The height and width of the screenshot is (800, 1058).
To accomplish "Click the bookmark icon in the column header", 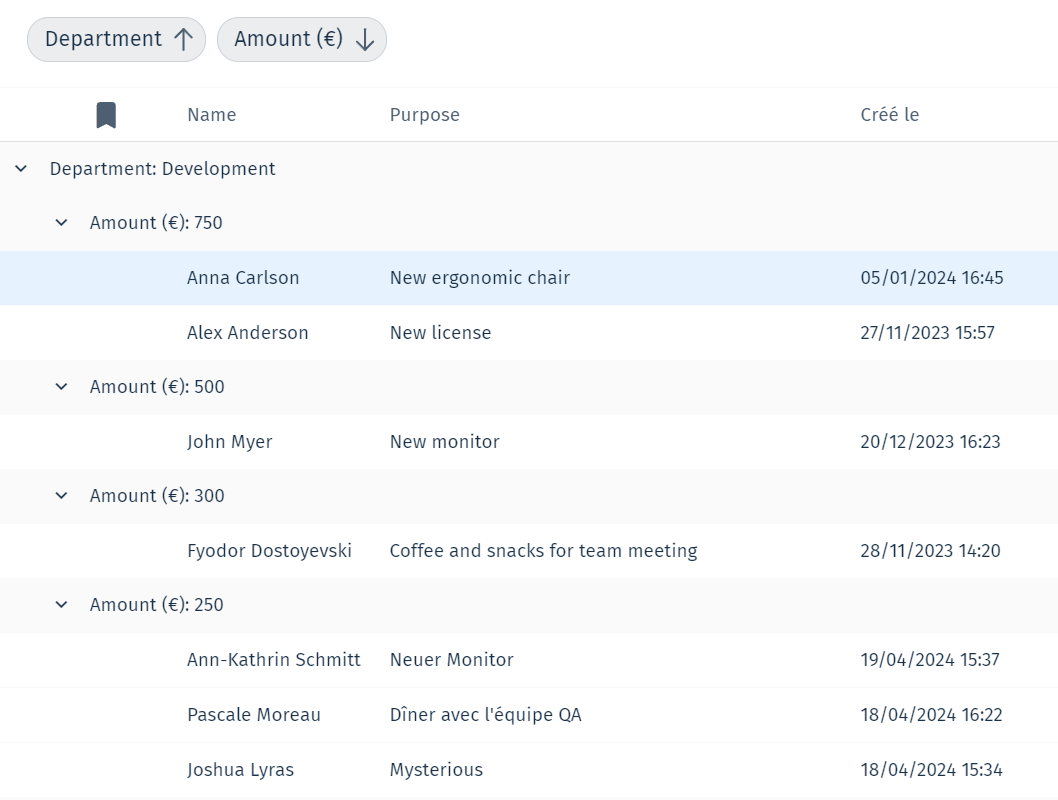I will pyautogui.click(x=106, y=115).
